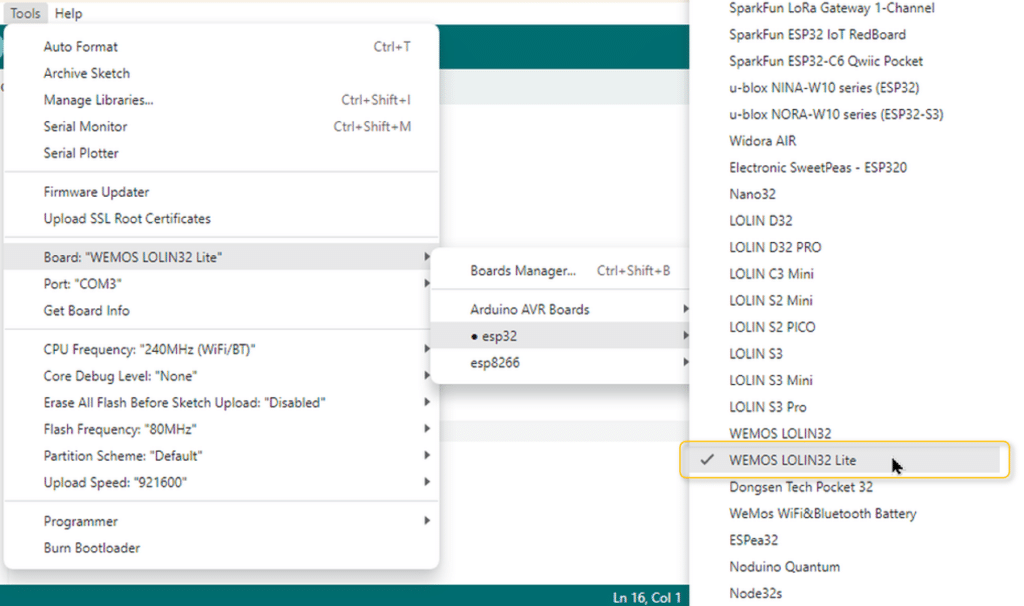Expand the CPU Frequency submenu
This screenshot has height=606, width=1024.
(221, 349)
